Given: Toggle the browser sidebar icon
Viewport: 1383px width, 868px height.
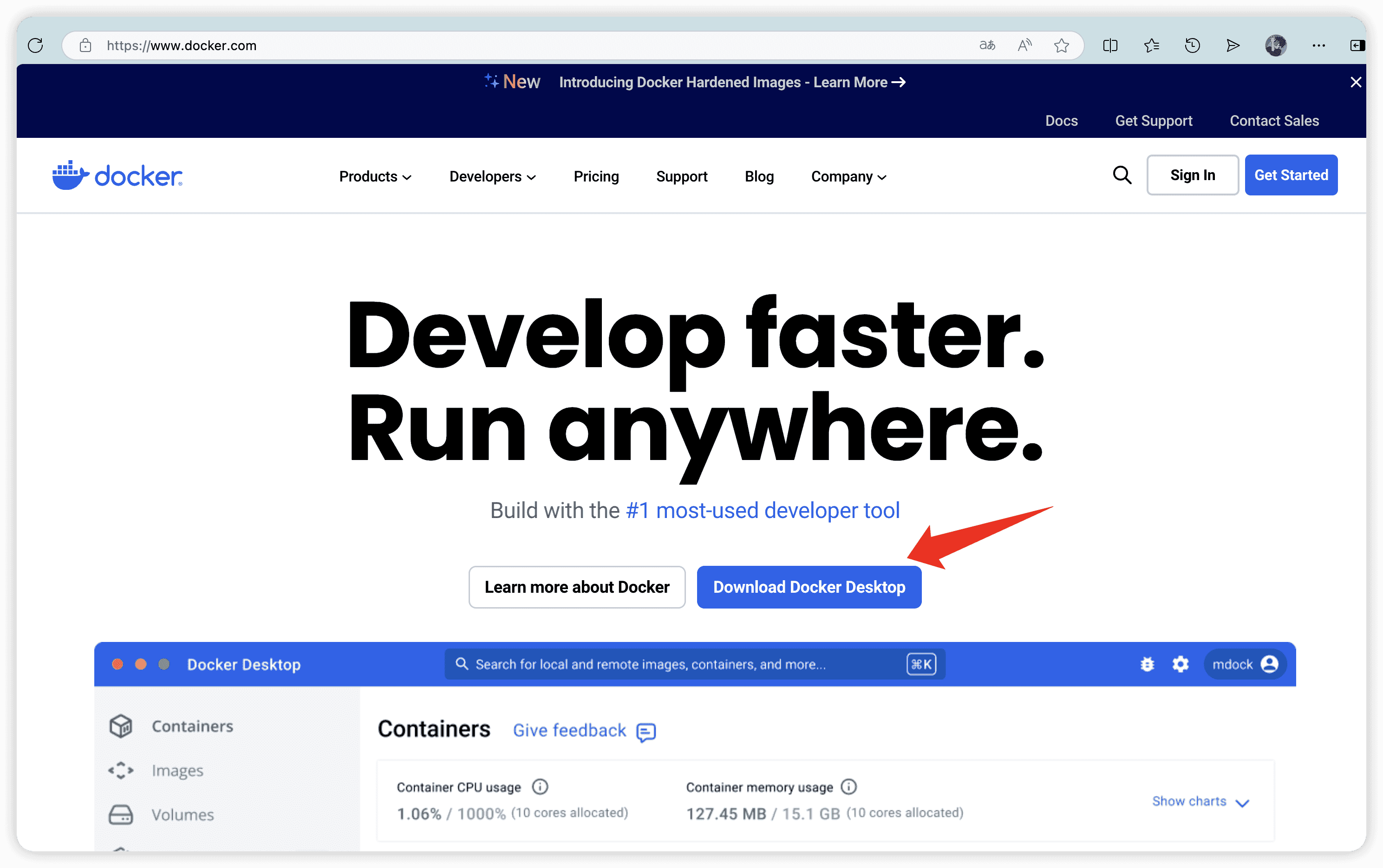Looking at the screenshot, I should click(1358, 45).
